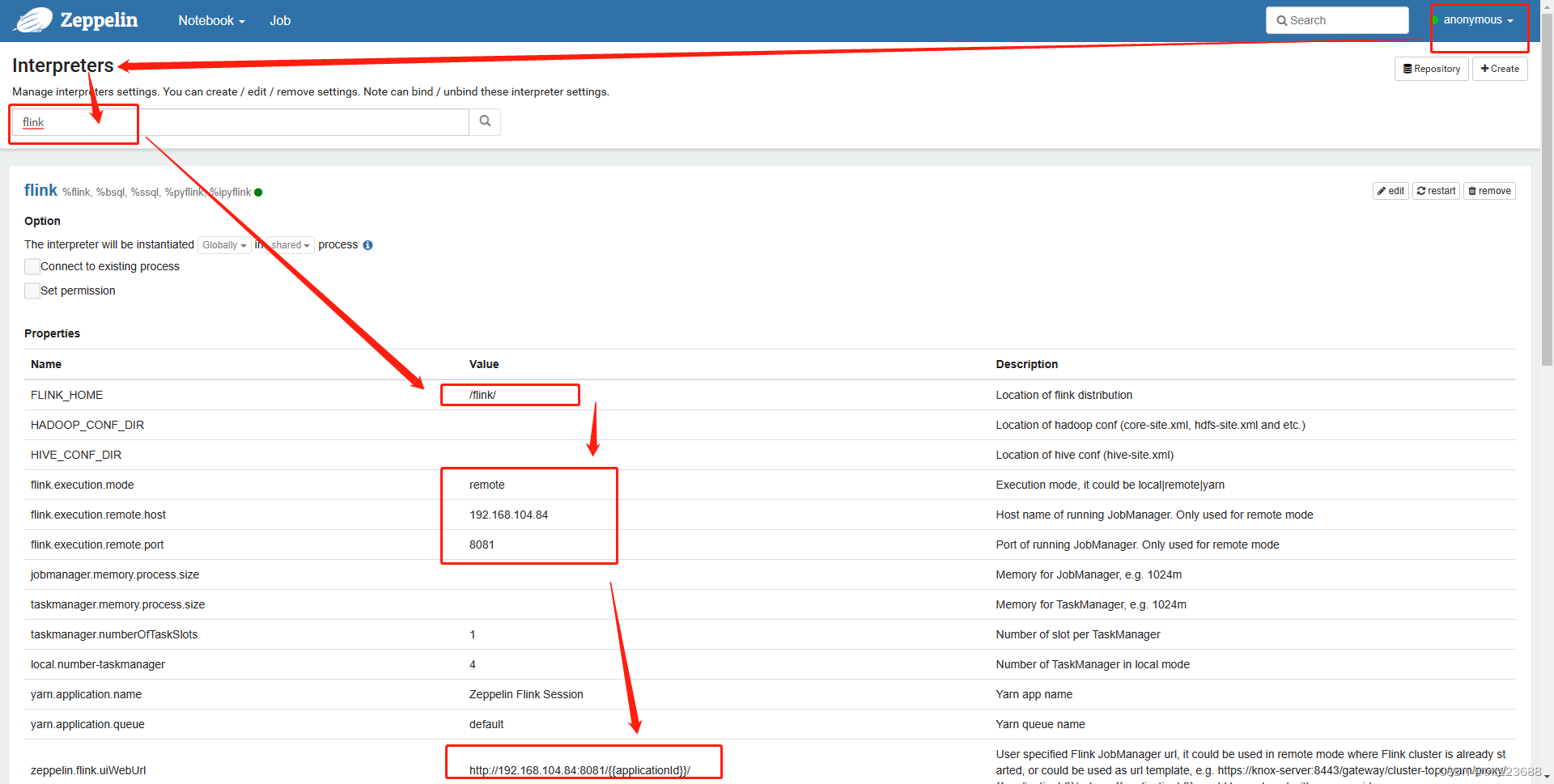The height and width of the screenshot is (784, 1554).
Task: Click the interpreter search magnifier button
Action: point(485,121)
